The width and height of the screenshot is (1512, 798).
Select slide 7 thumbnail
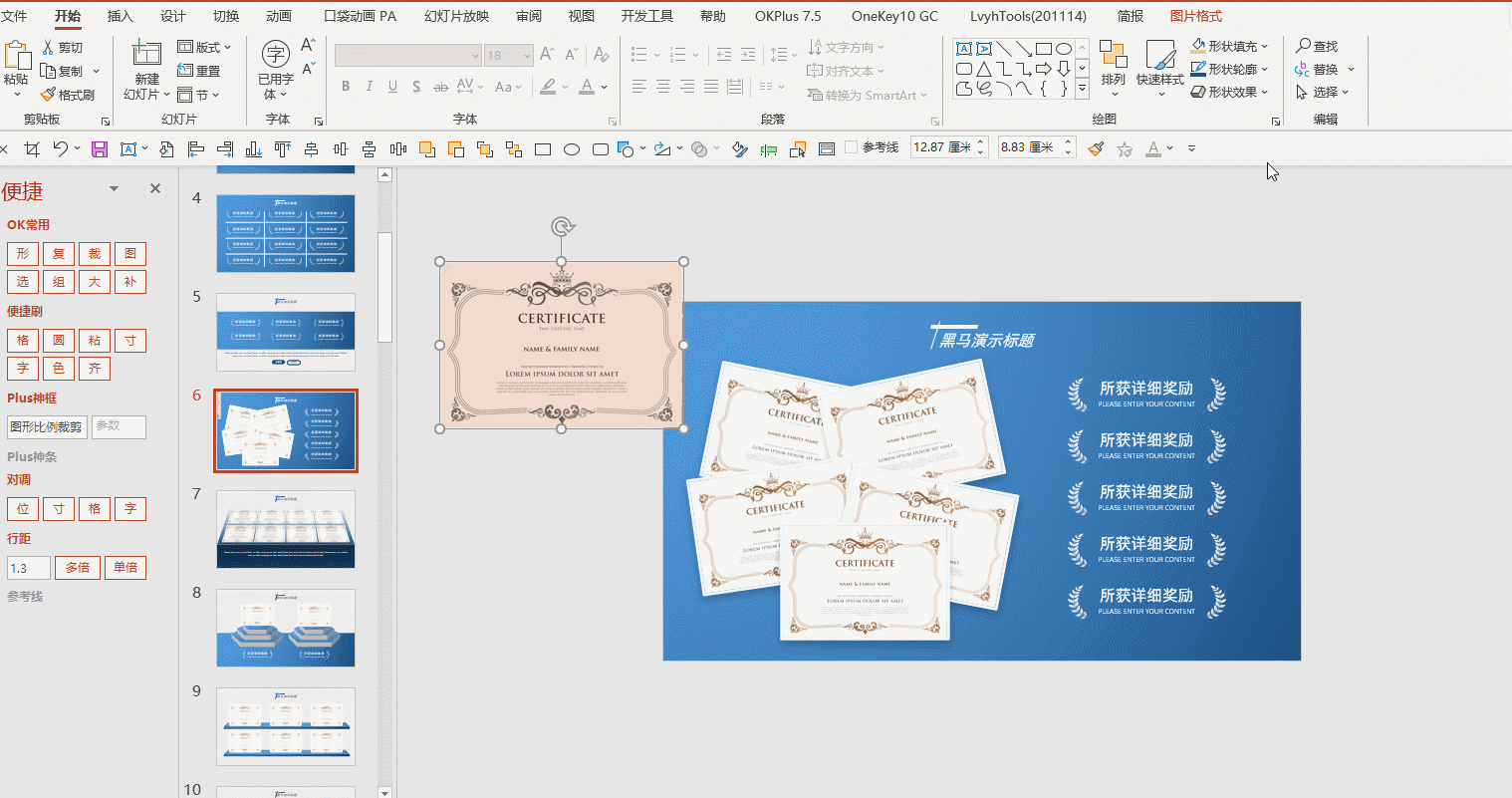point(285,529)
